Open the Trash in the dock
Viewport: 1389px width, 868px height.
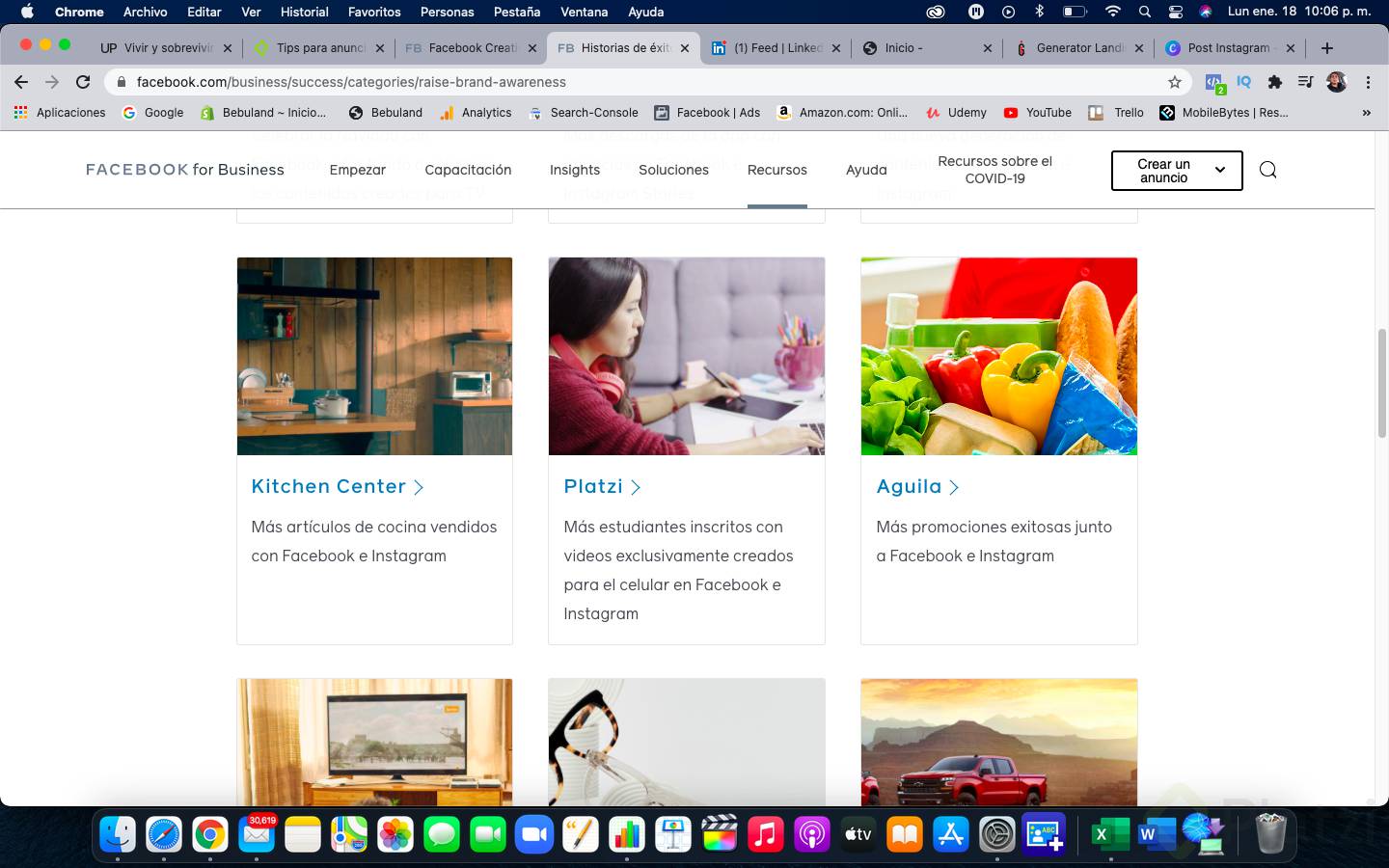[1270, 834]
